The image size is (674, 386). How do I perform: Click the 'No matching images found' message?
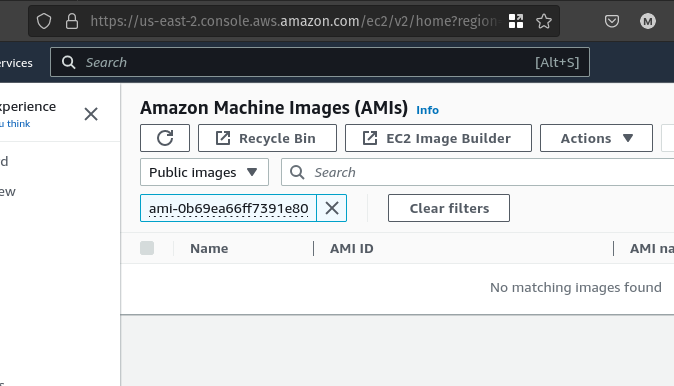(x=576, y=287)
